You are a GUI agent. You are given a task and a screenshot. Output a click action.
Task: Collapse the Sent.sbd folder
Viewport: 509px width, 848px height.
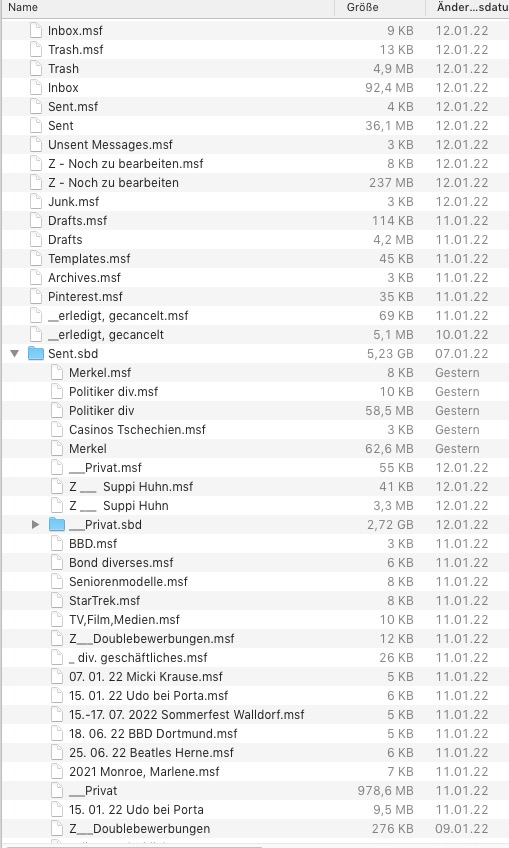click(x=15, y=354)
